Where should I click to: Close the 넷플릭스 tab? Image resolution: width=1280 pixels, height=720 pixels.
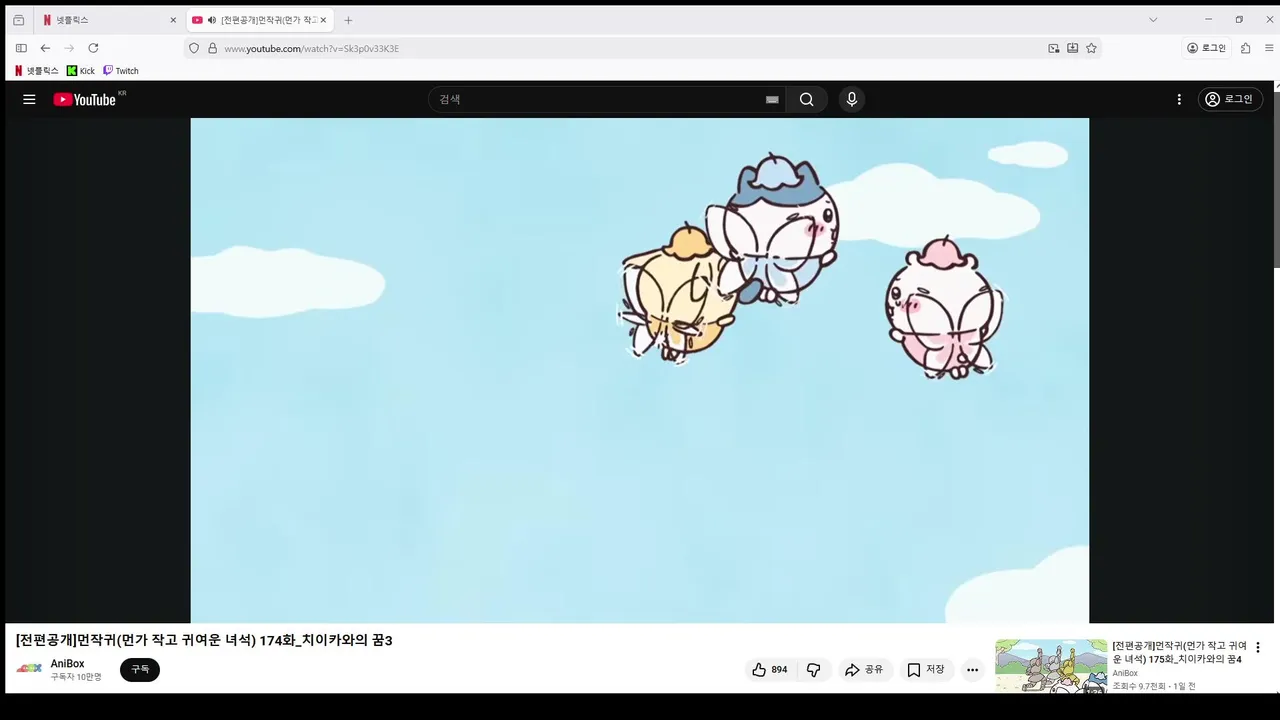coord(173,20)
